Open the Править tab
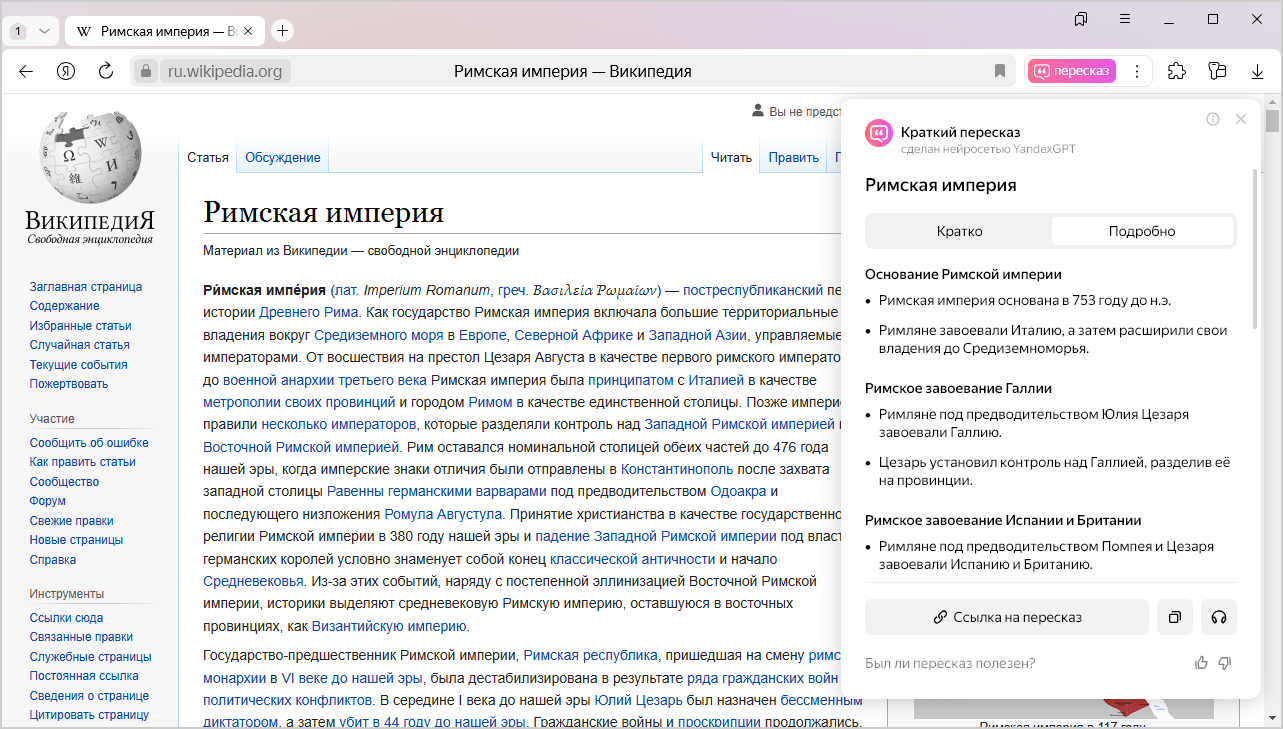The width and height of the screenshot is (1283, 729). (793, 157)
